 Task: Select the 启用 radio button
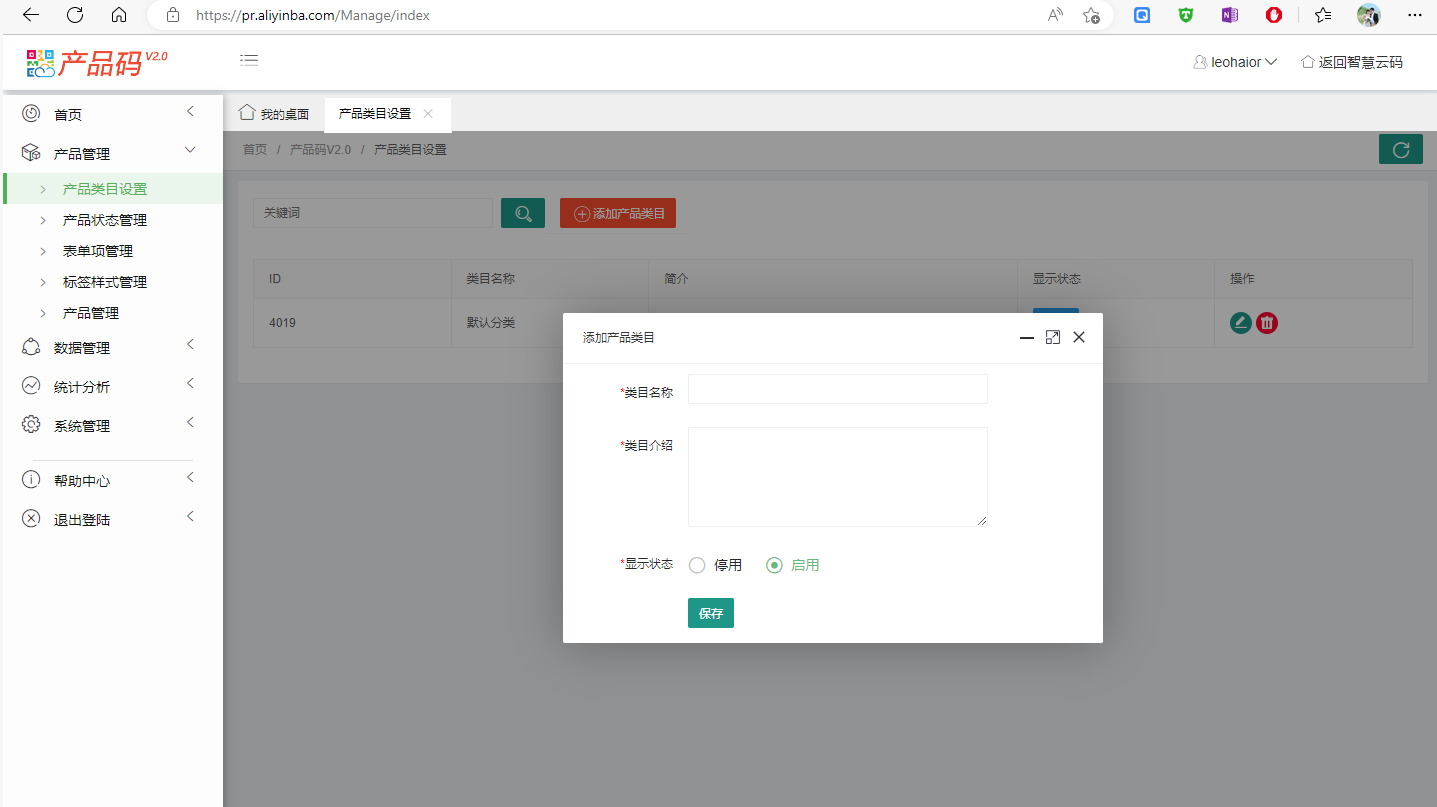coord(774,565)
